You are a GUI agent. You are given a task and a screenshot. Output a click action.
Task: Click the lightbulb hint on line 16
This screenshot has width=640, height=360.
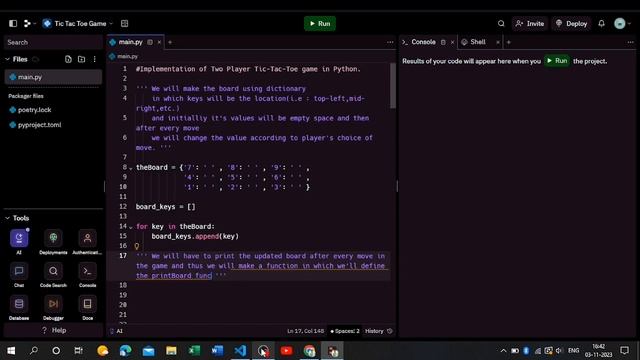pyautogui.click(x=137, y=246)
